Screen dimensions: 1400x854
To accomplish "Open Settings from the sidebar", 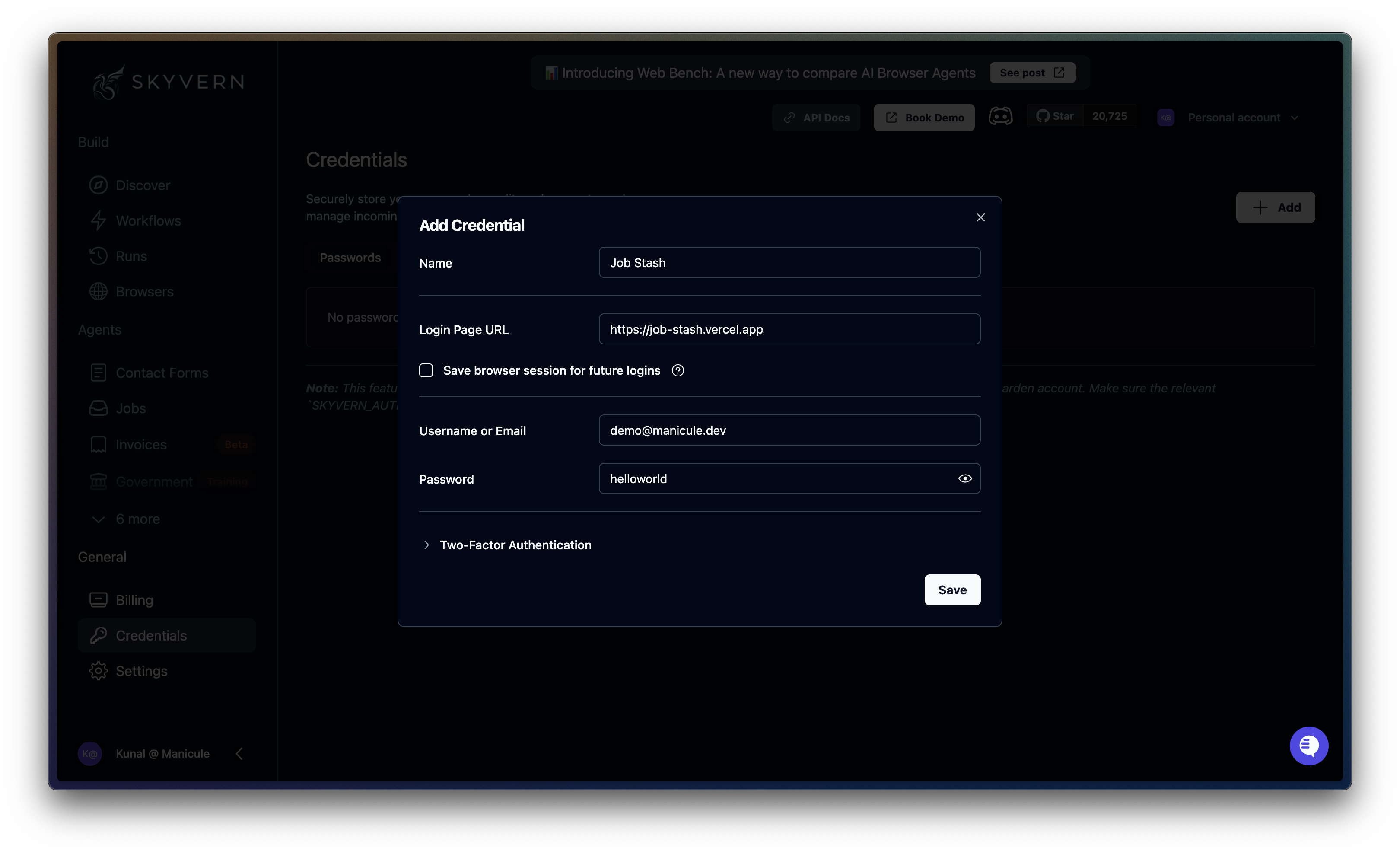I will pyautogui.click(x=142, y=670).
